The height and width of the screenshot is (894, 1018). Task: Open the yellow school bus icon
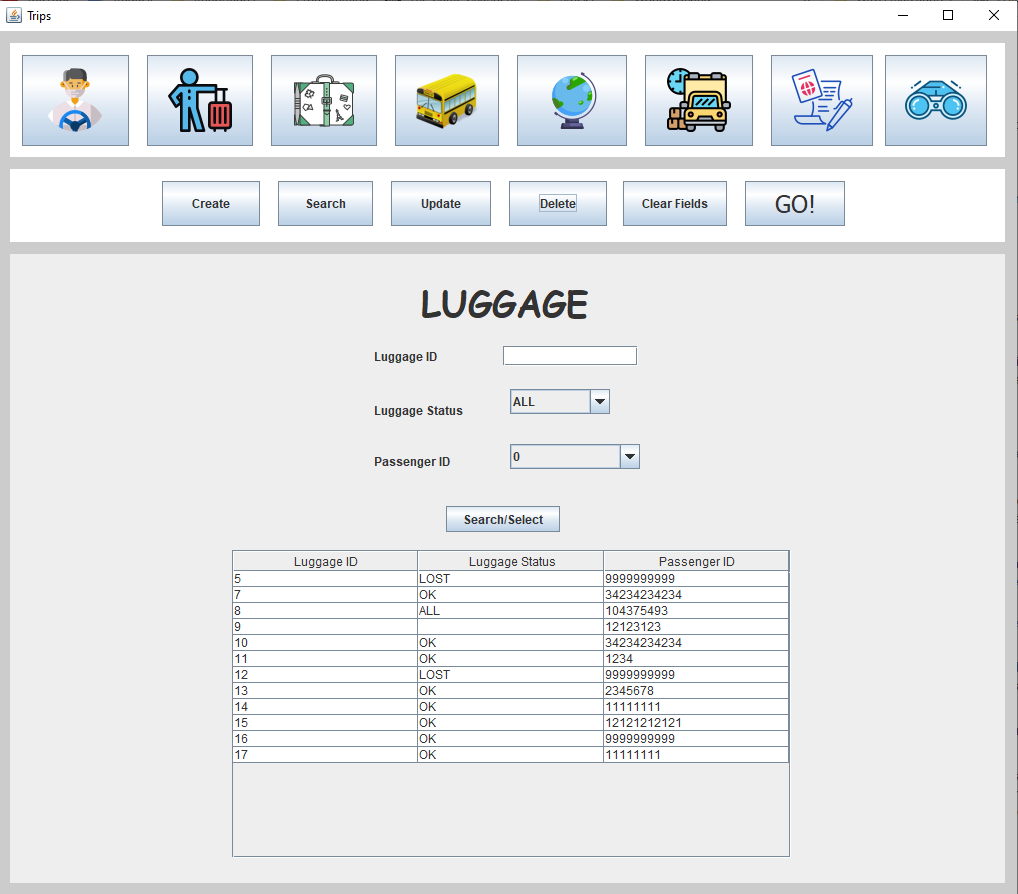point(447,100)
